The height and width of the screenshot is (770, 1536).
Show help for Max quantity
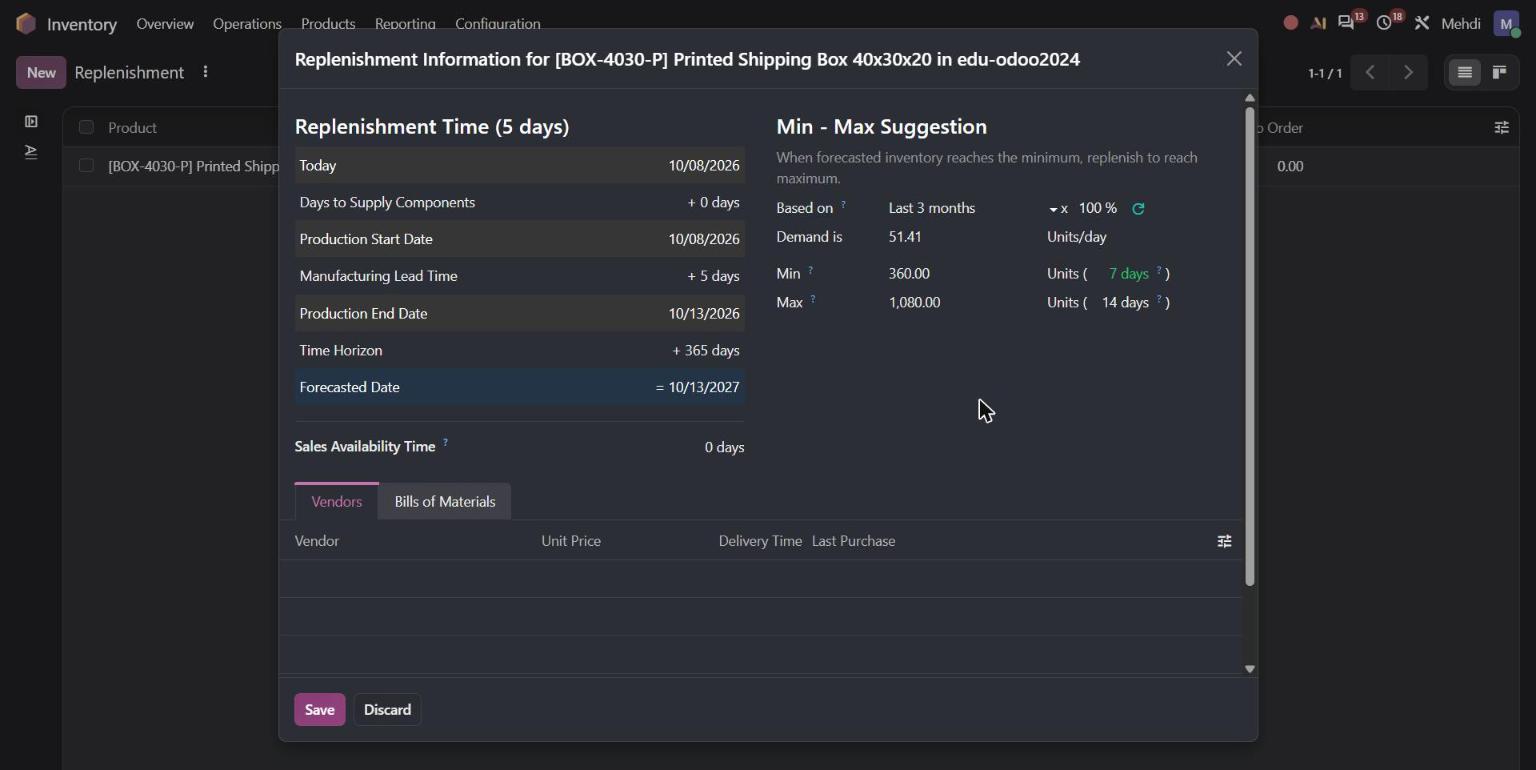pos(813,299)
